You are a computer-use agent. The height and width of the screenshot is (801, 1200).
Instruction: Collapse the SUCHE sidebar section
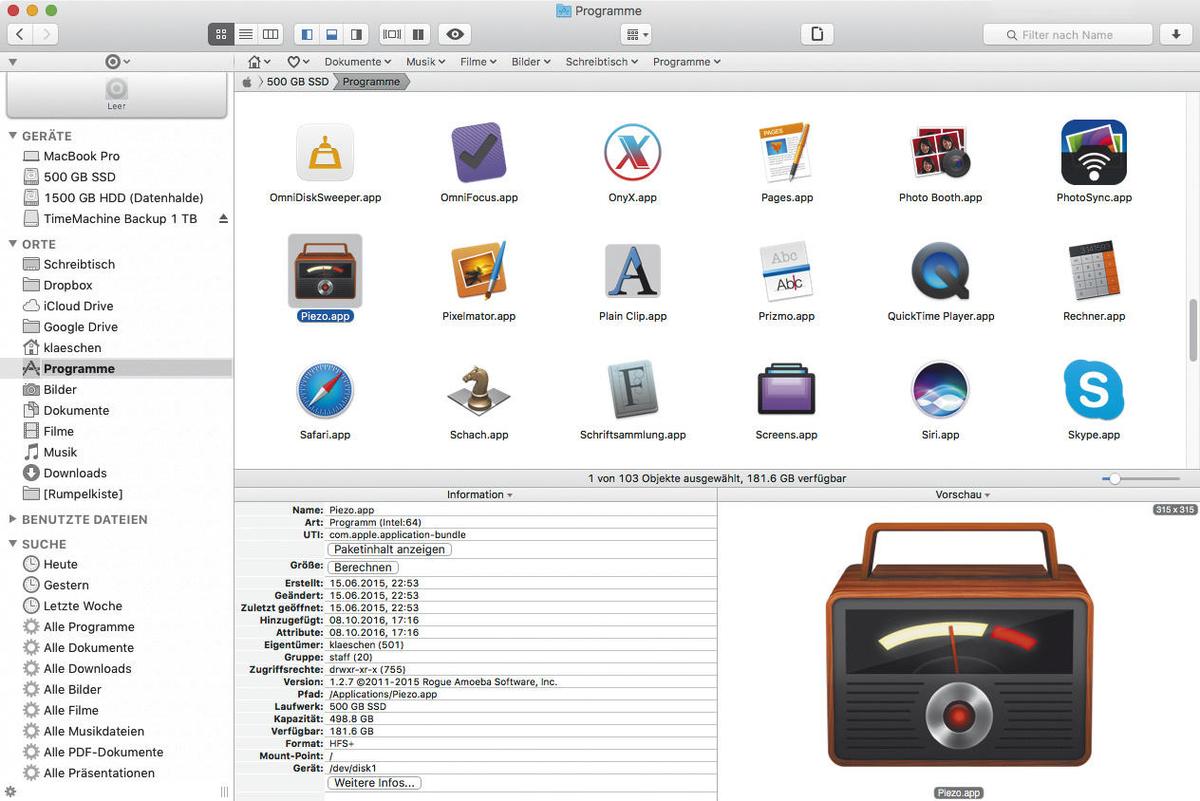coord(12,544)
